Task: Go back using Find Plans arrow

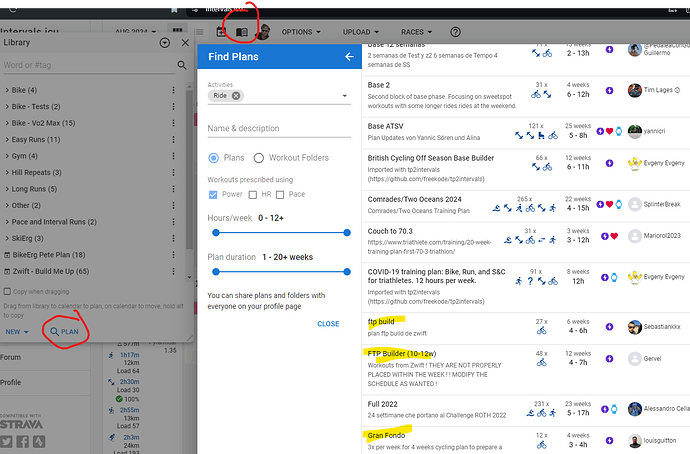Action: click(x=349, y=57)
